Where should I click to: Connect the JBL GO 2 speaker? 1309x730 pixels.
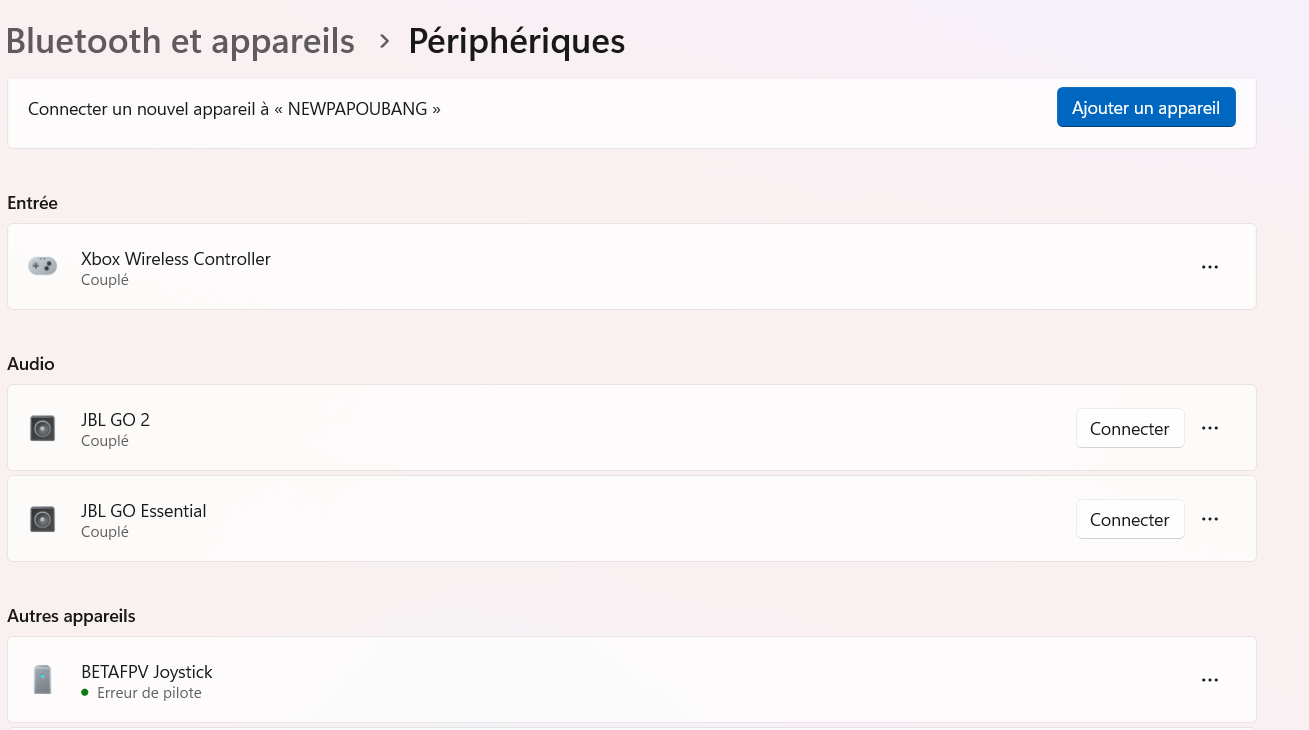click(x=1129, y=428)
